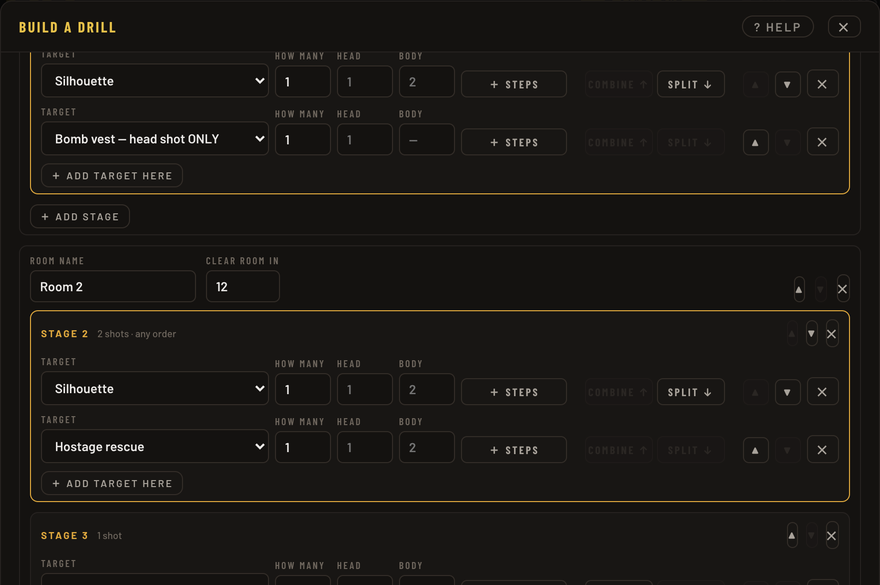
Task: Click Head field for Stage 2 Silhouette
Action: pyautogui.click(x=365, y=390)
